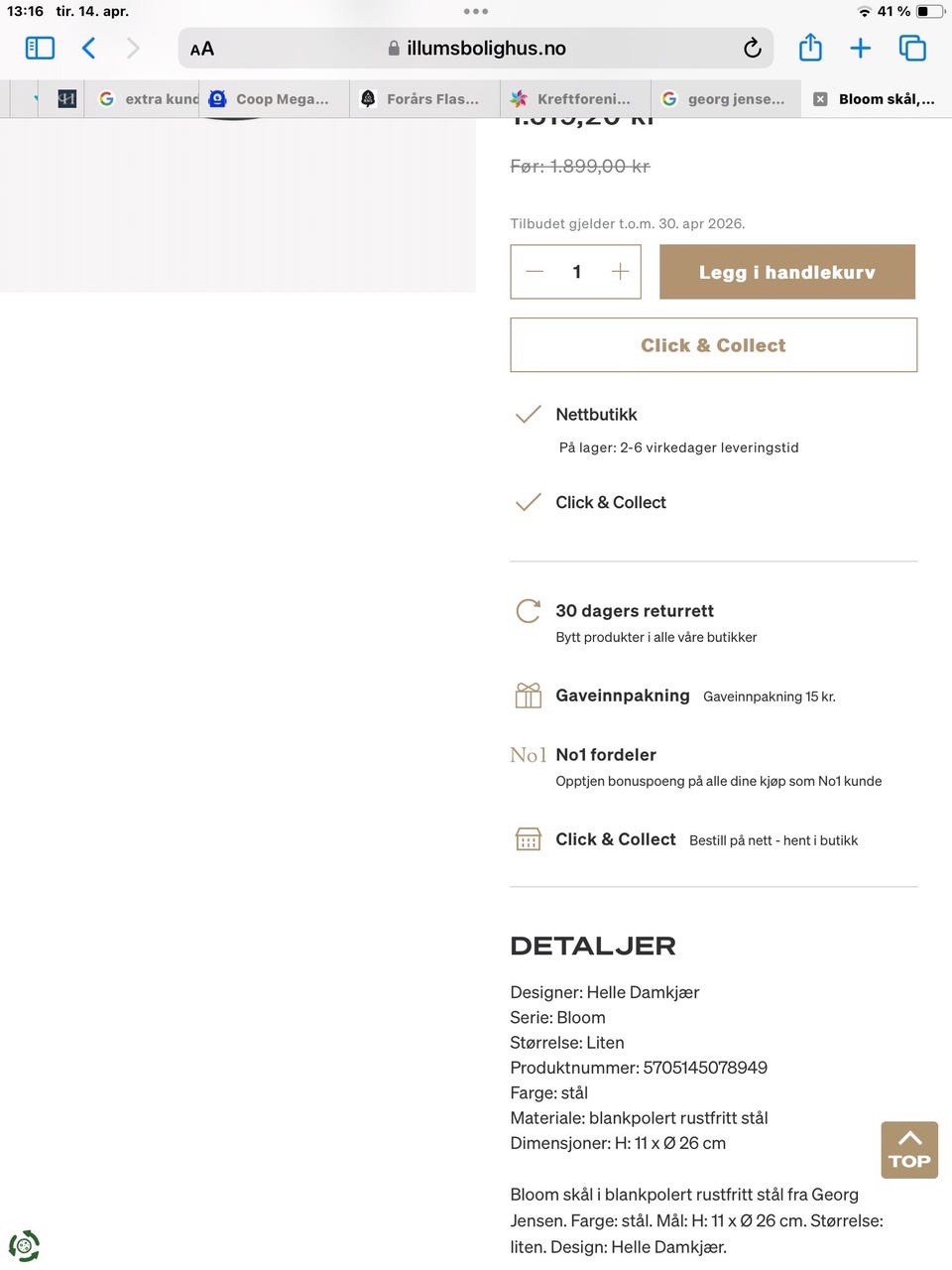
Task: Add item with Legg i handlekurv
Action: pyautogui.click(x=787, y=272)
